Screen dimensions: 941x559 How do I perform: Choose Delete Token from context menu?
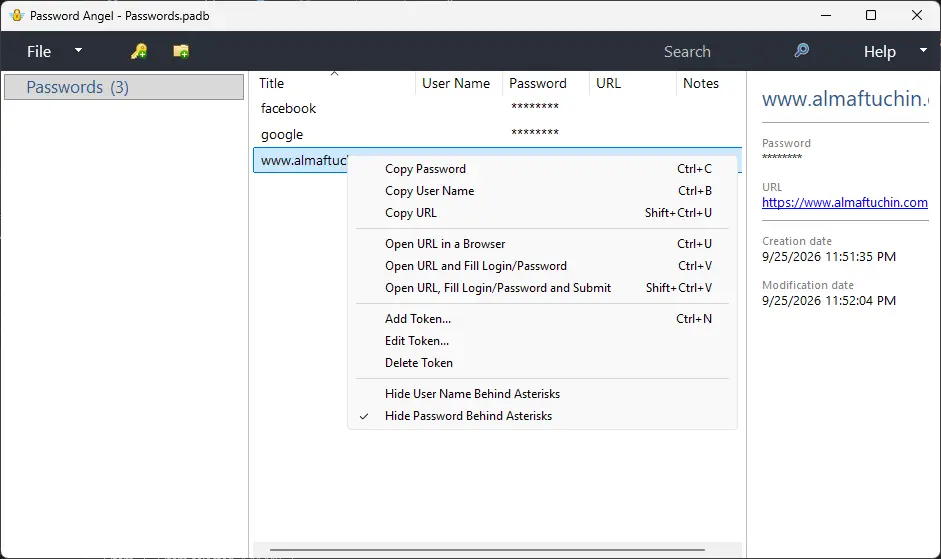click(x=542, y=363)
